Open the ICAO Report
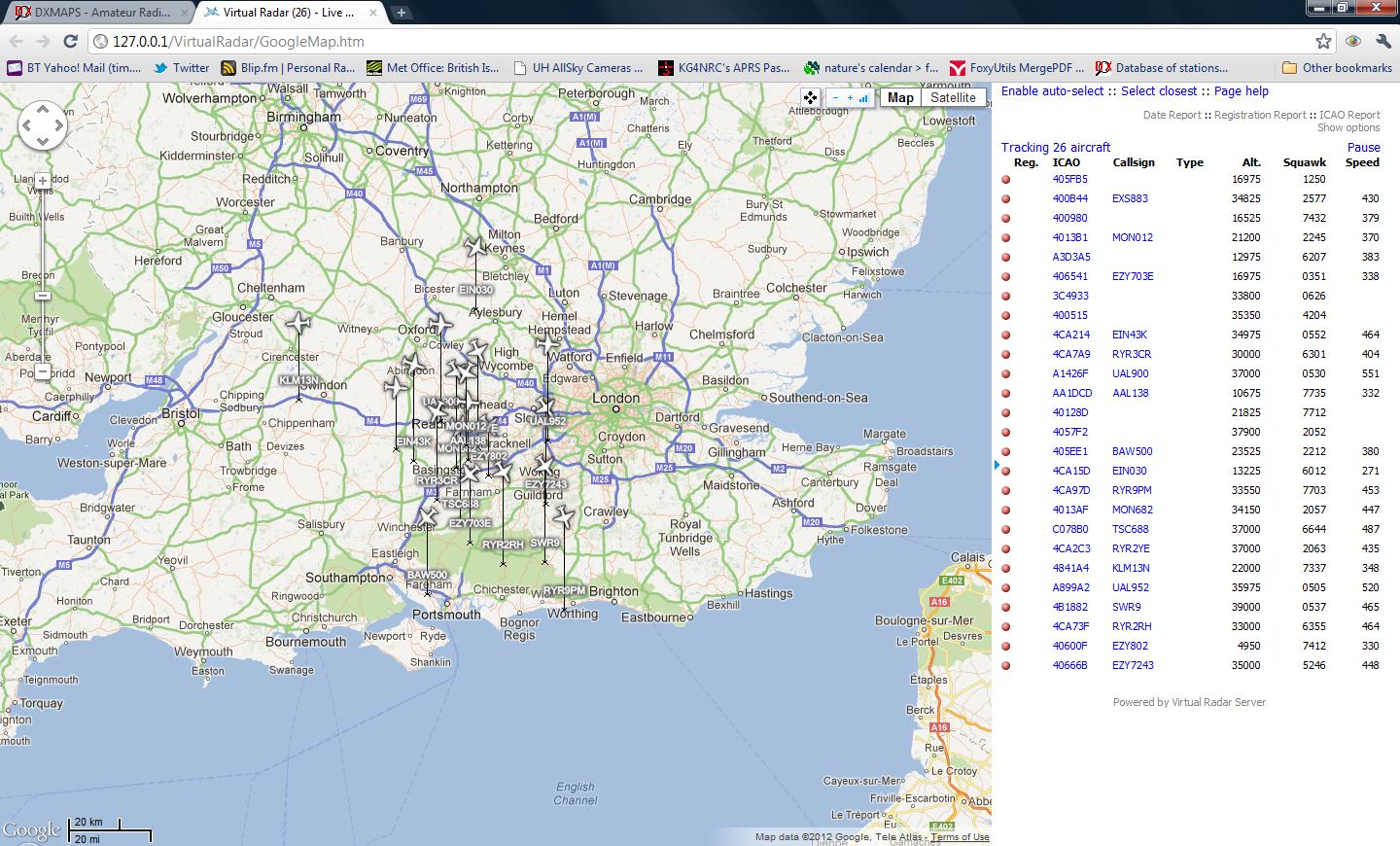 [x=1349, y=115]
